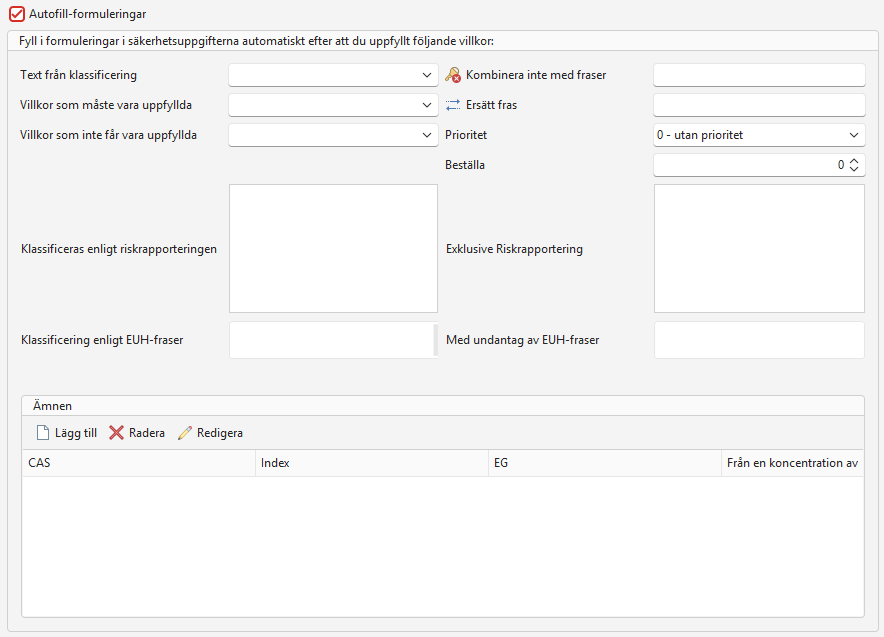Click the Från en koncentration av column header
Image resolution: width=884 pixels, height=637 pixels.
[792, 463]
